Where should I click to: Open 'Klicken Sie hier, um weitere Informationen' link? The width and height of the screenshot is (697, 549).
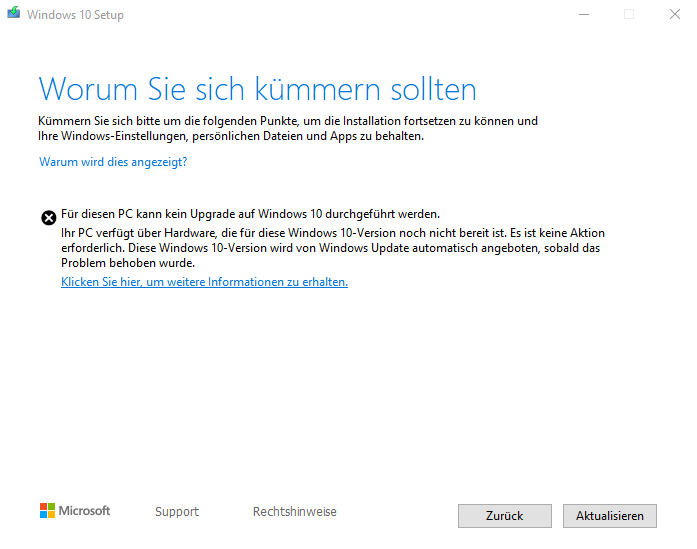click(204, 282)
